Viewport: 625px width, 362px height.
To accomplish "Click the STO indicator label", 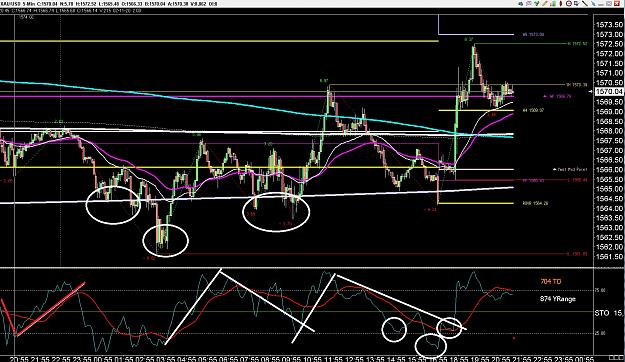I will [602, 313].
